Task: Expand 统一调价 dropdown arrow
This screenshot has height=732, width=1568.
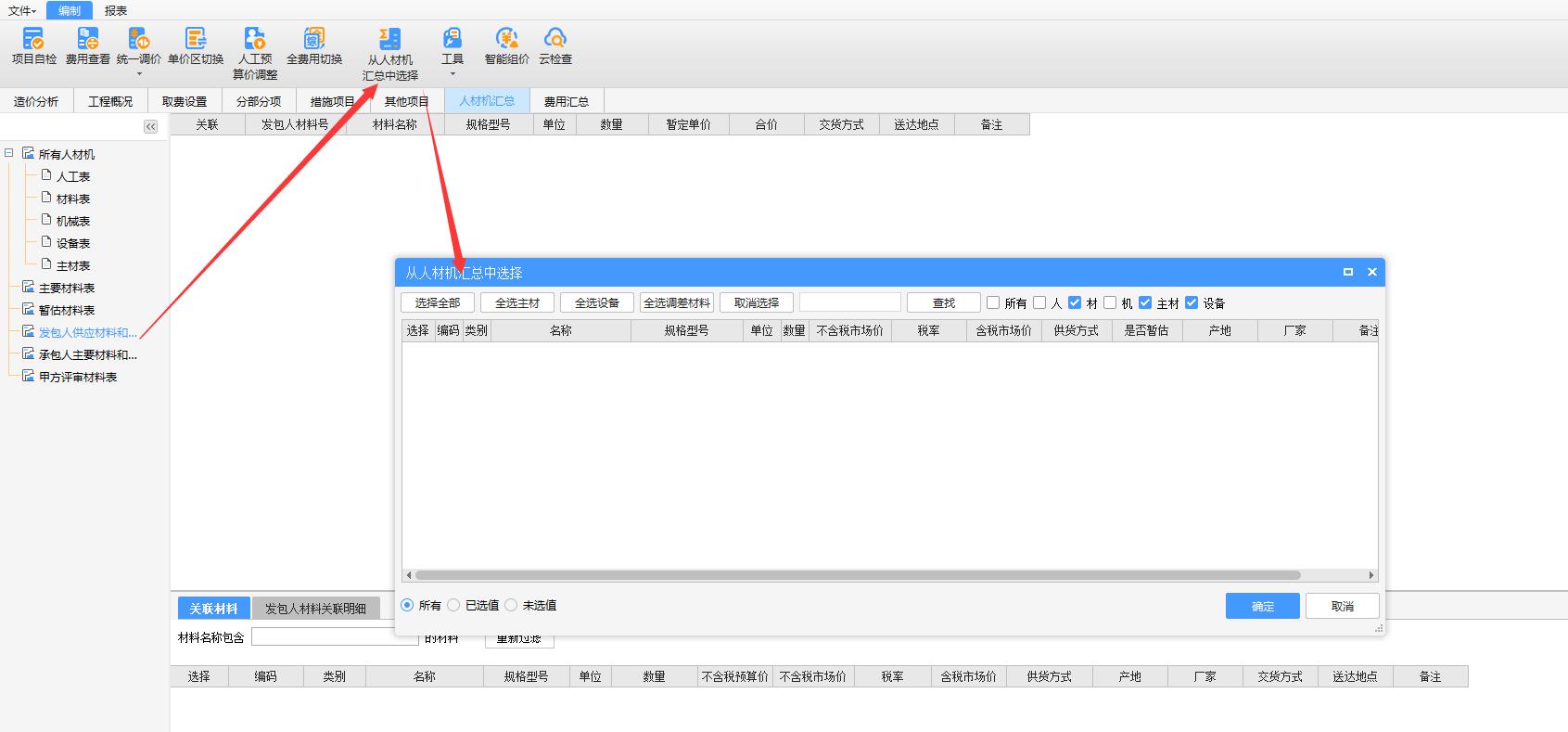Action: click(139, 74)
